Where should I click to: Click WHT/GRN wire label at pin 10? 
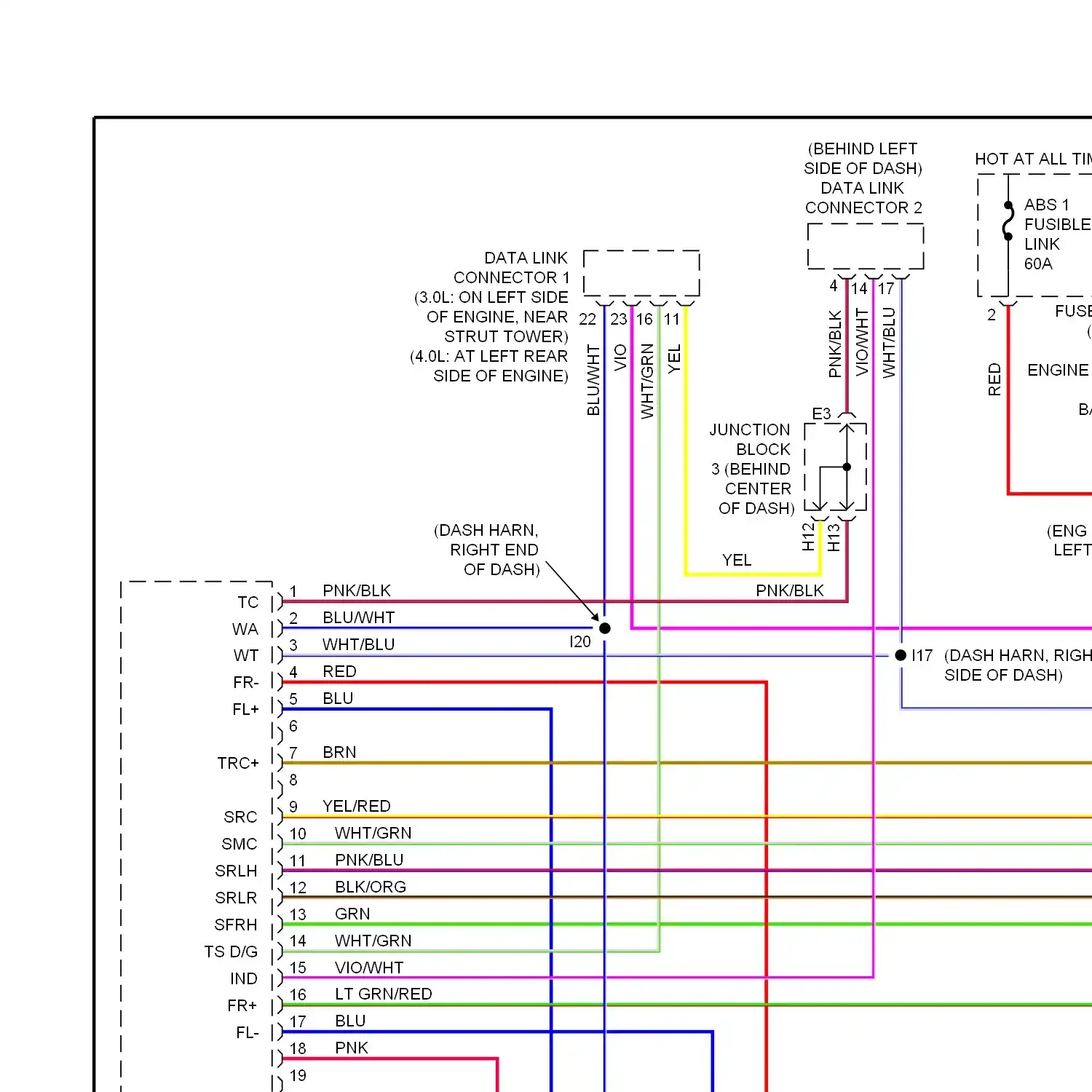point(373,833)
